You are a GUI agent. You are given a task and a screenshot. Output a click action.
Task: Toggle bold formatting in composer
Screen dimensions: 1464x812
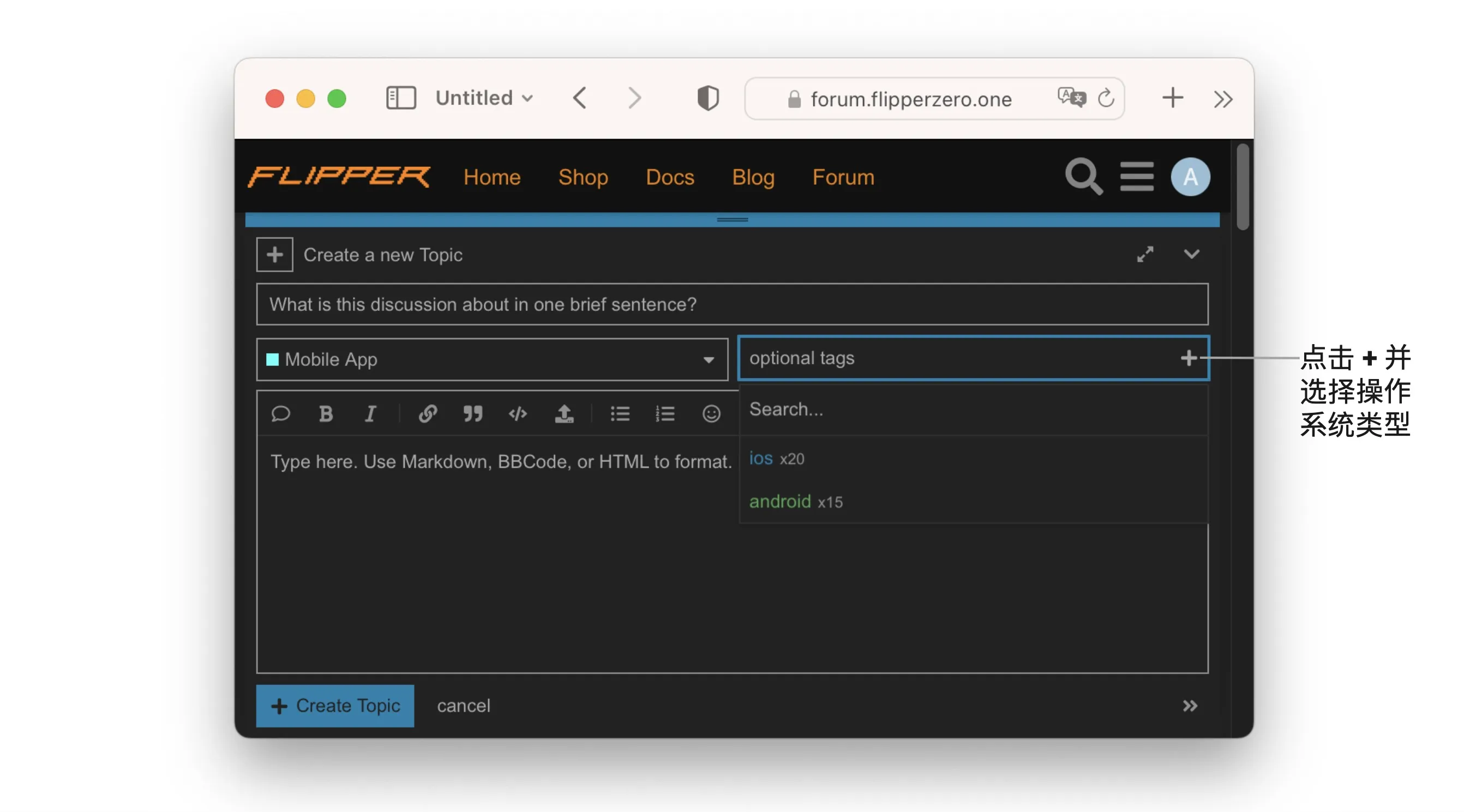326,414
